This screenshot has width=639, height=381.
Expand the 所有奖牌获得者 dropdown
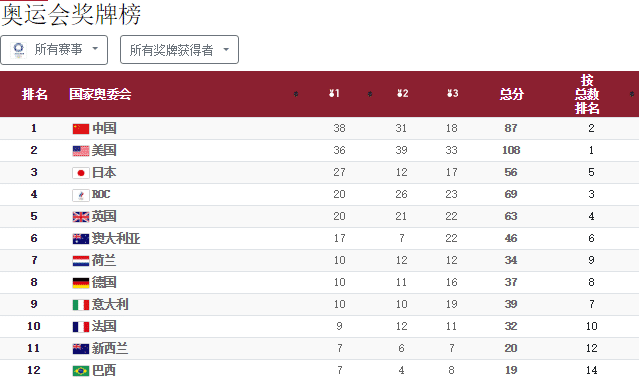(x=179, y=50)
